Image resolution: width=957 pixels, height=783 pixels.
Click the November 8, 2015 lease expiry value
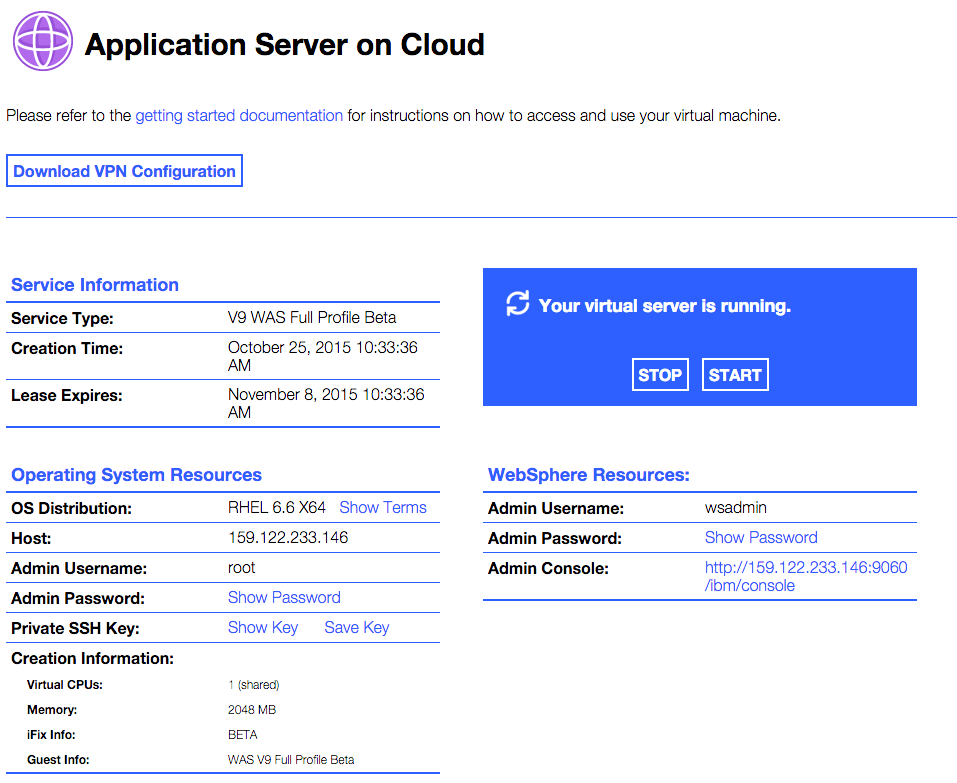pos(326,403)
